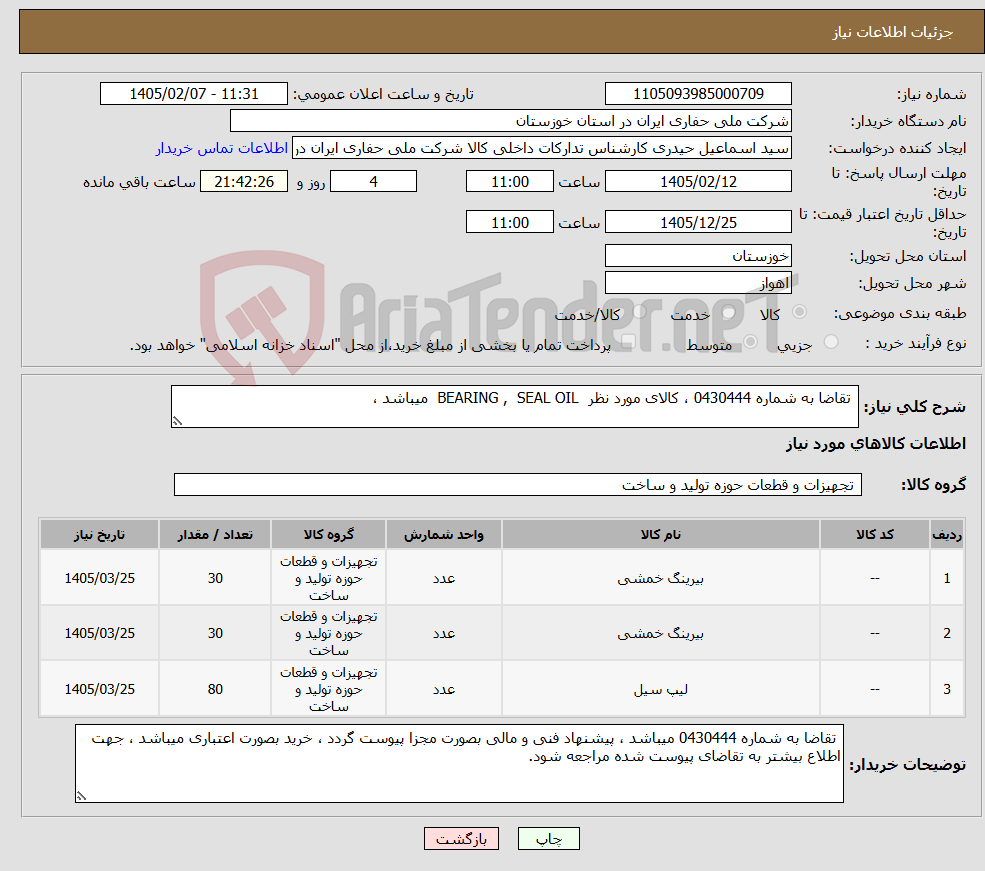Select the جزیی purchase type radio
Viewport: 985px width, 871px height.
(831, 342)
